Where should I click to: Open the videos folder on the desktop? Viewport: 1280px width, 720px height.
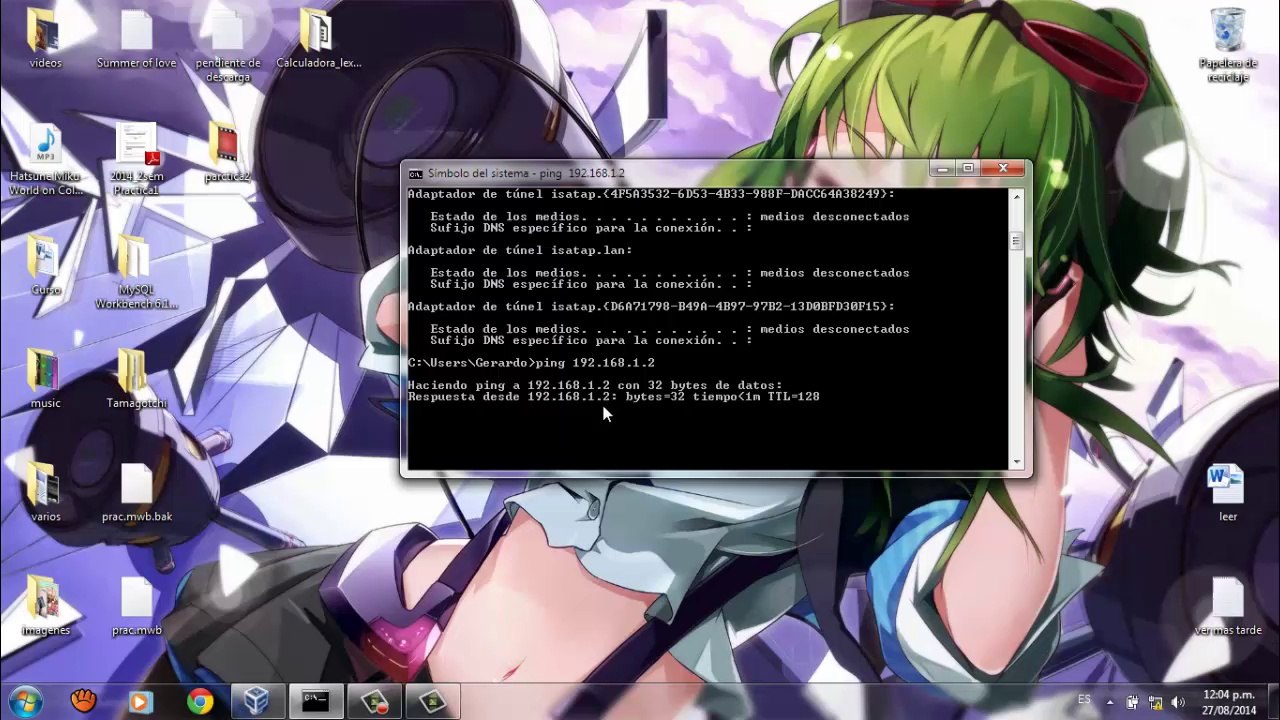coord(45,39)
